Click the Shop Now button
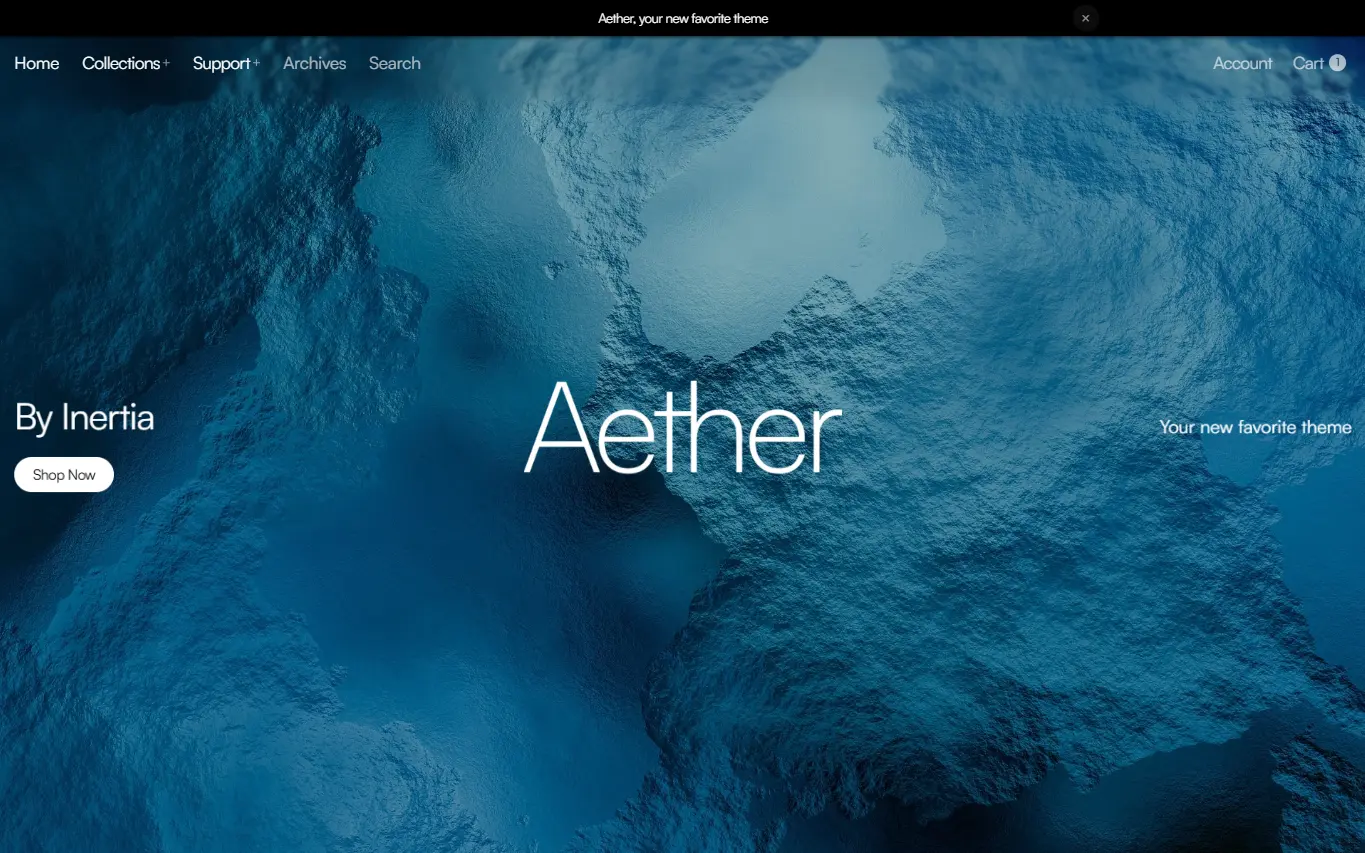This screenshot has height=853, width=1365. [x=64, y=475]
